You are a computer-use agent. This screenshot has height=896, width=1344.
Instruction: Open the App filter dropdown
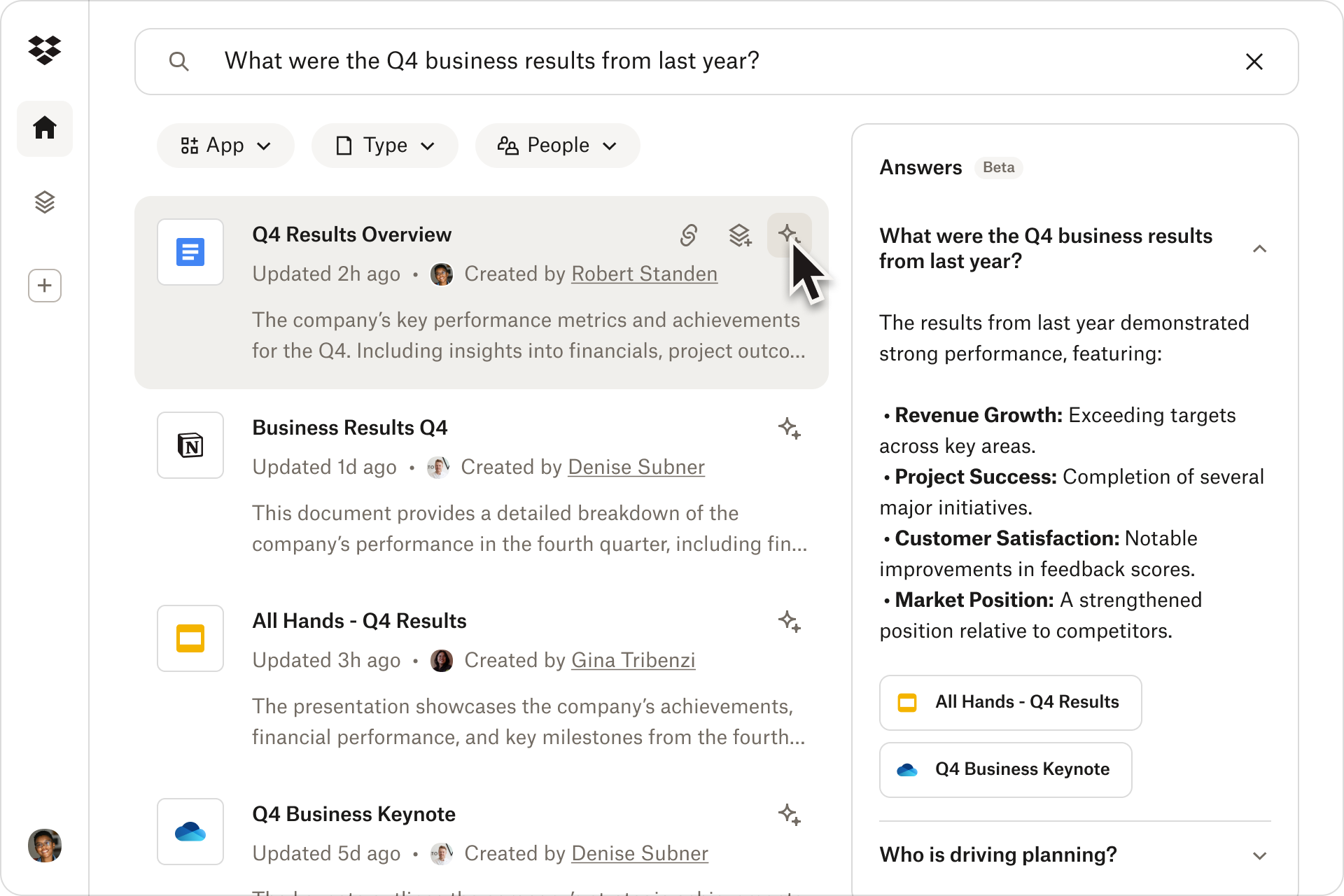225,146
